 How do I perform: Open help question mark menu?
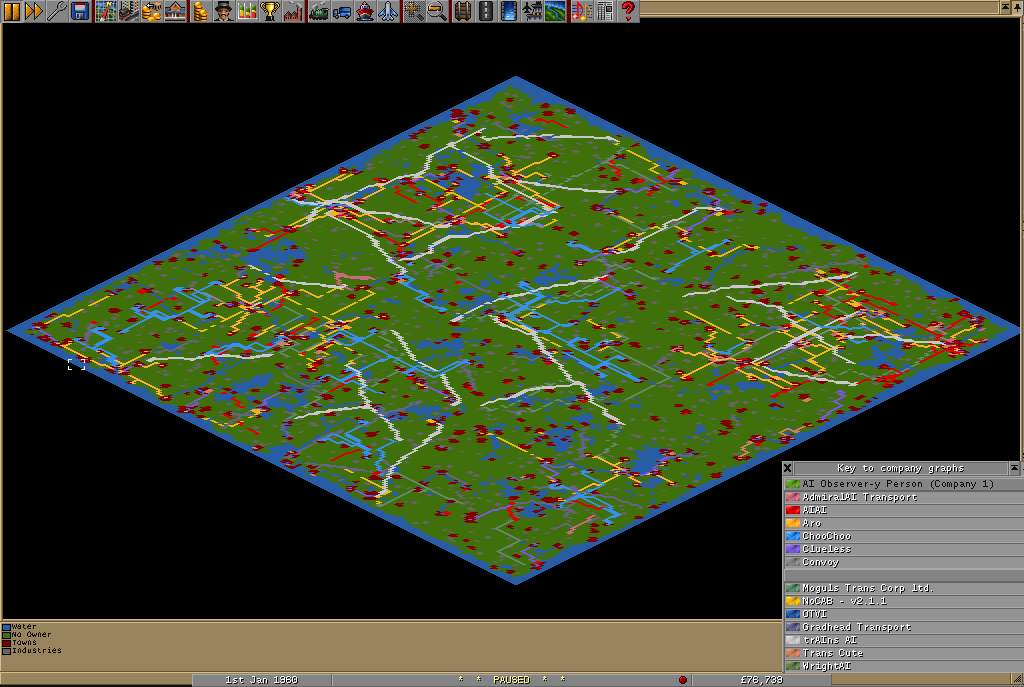click(627, 11)
